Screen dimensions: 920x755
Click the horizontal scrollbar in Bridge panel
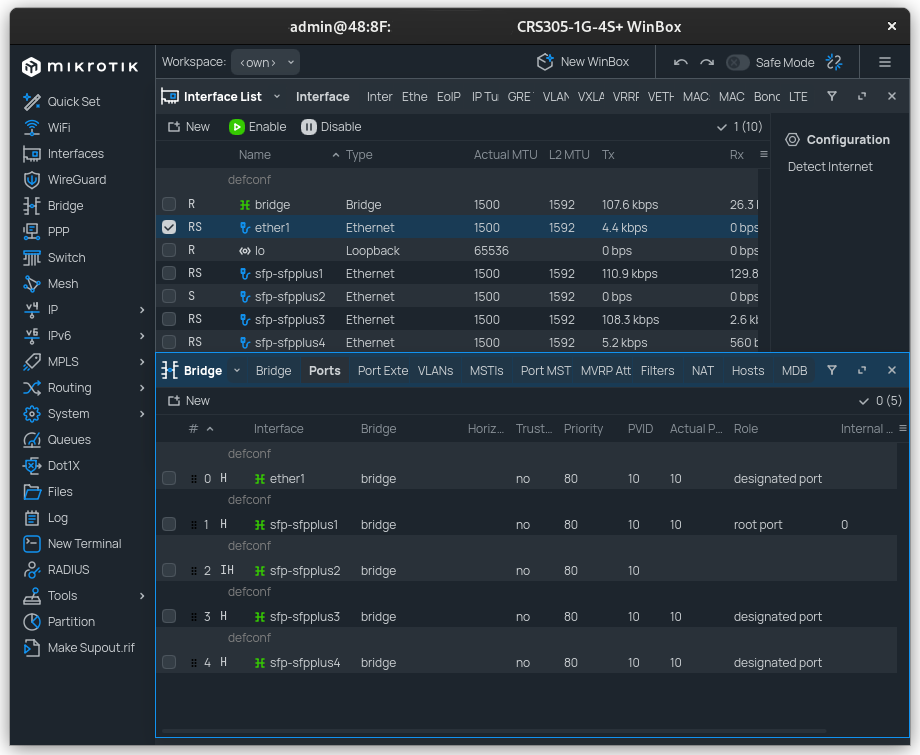point(494,731)
